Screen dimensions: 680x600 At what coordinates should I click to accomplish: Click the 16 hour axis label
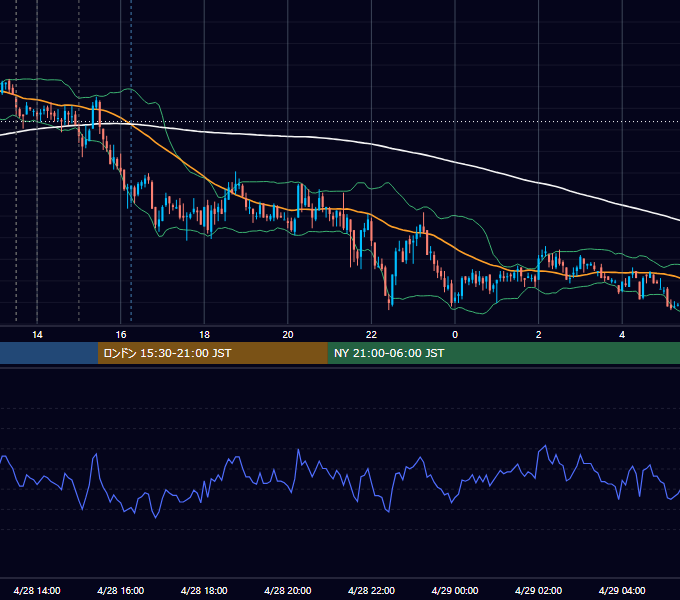coord(121,335)
